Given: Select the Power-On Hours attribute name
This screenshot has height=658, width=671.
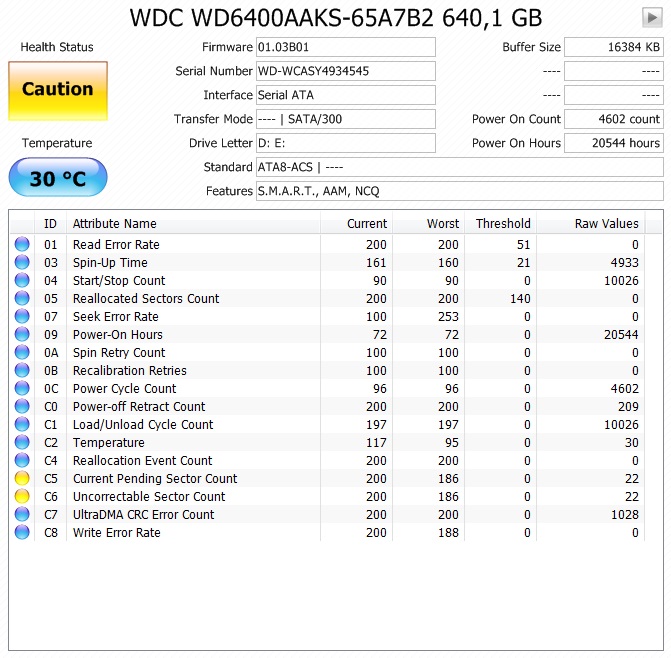Looking at the screenshot, I should (118, 334).
